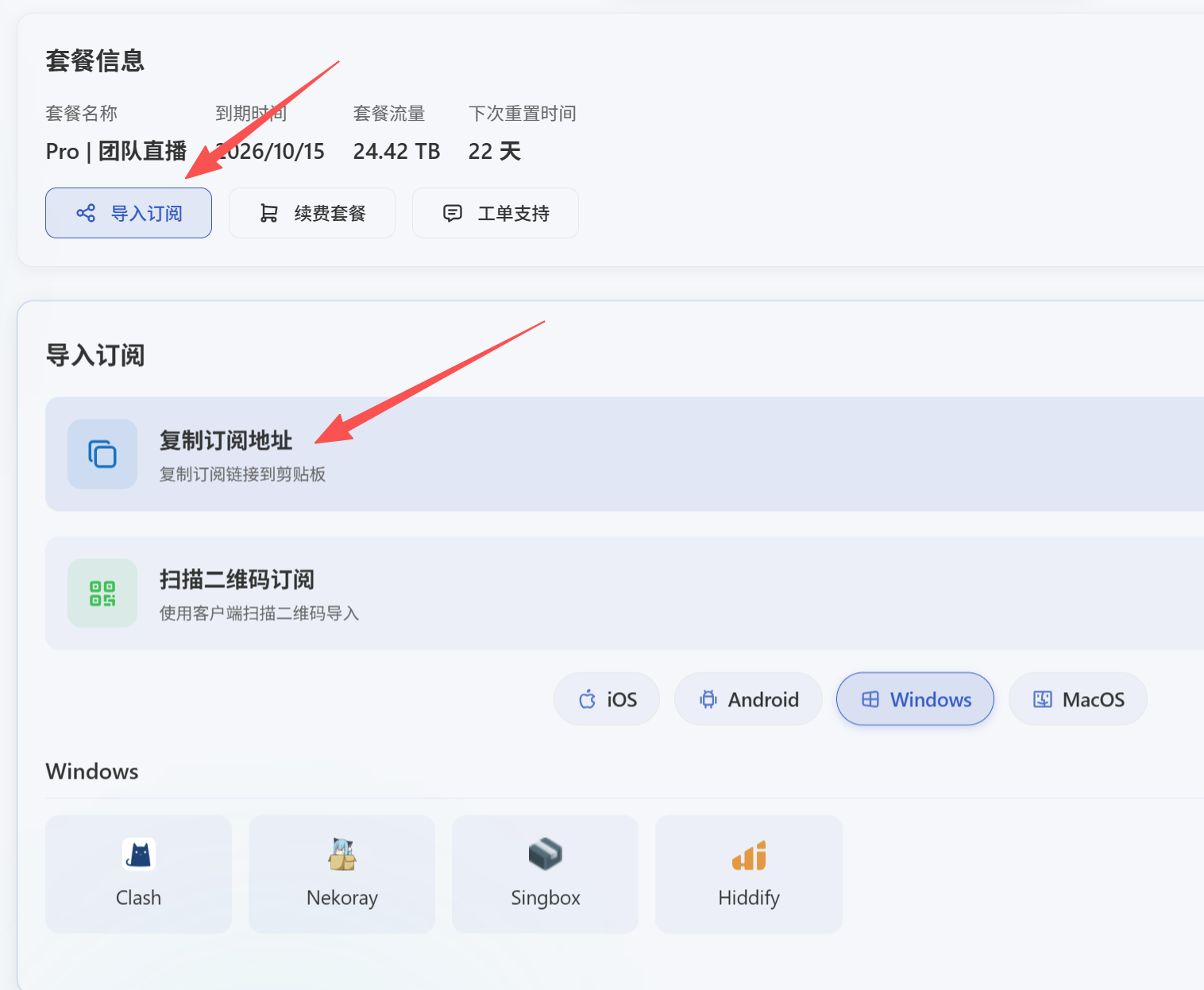Open 工单支持 for ticket support

[x=495, y=213]
